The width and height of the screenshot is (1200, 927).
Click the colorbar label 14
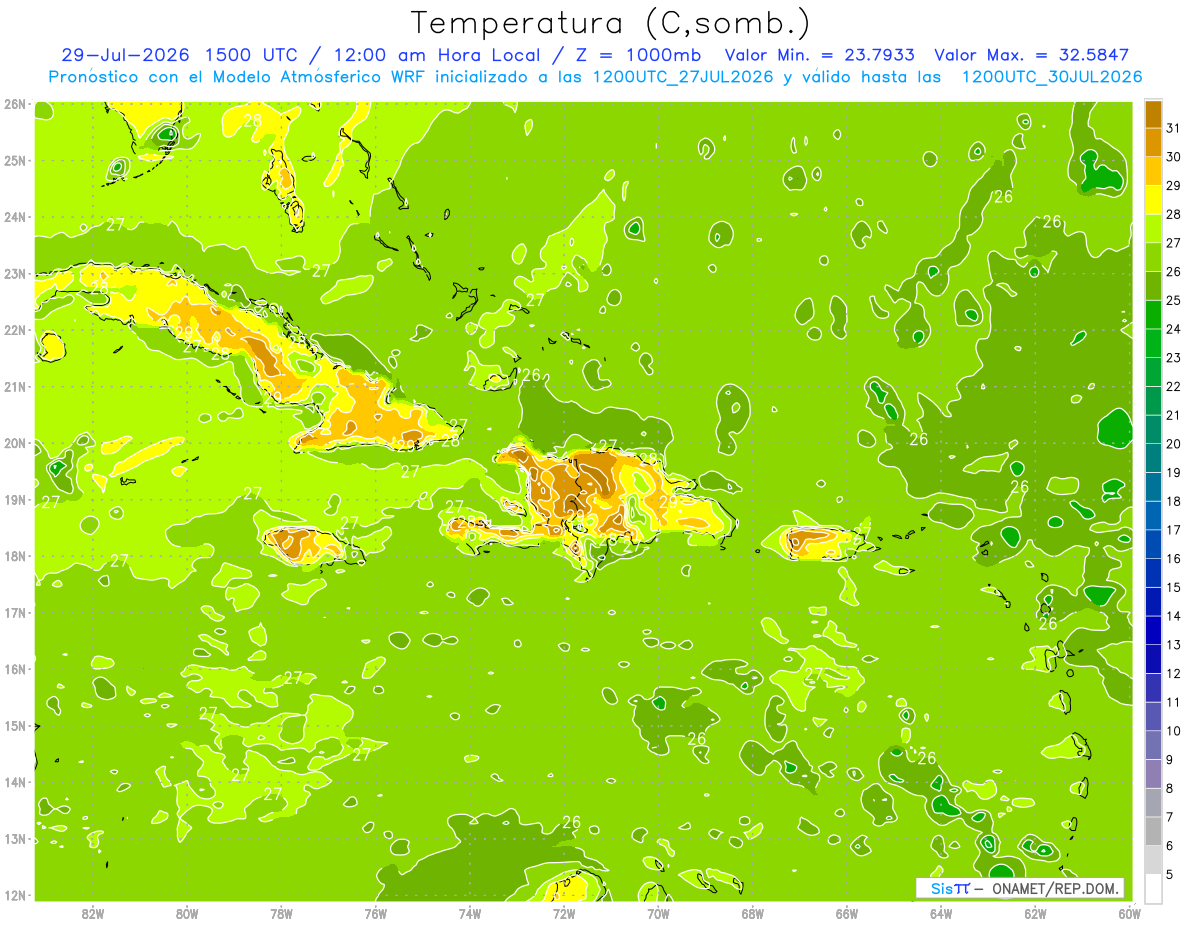click(x=1174, y=616)
